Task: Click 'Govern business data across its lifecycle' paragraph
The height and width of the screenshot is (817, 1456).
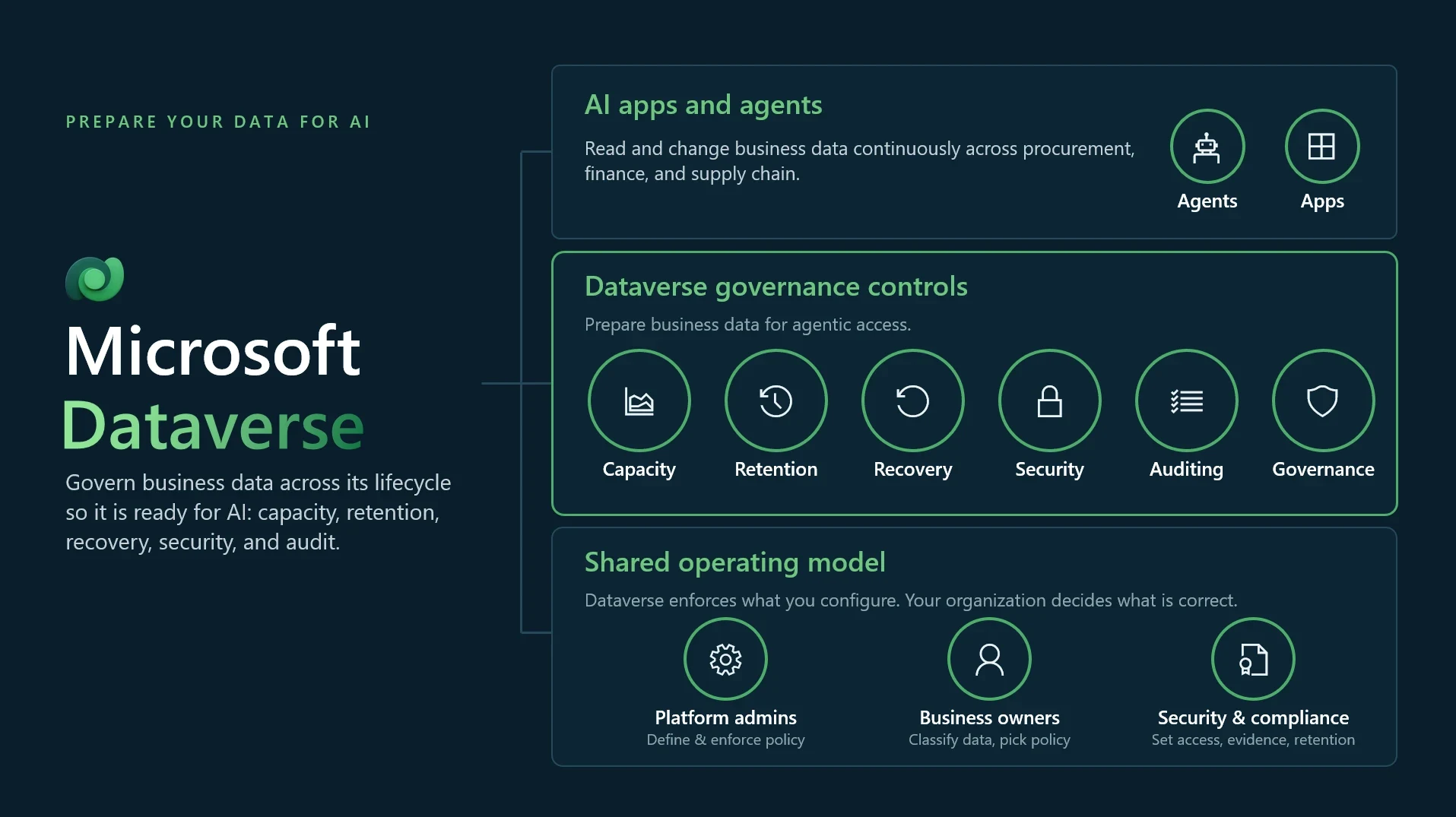Action: 258,512
